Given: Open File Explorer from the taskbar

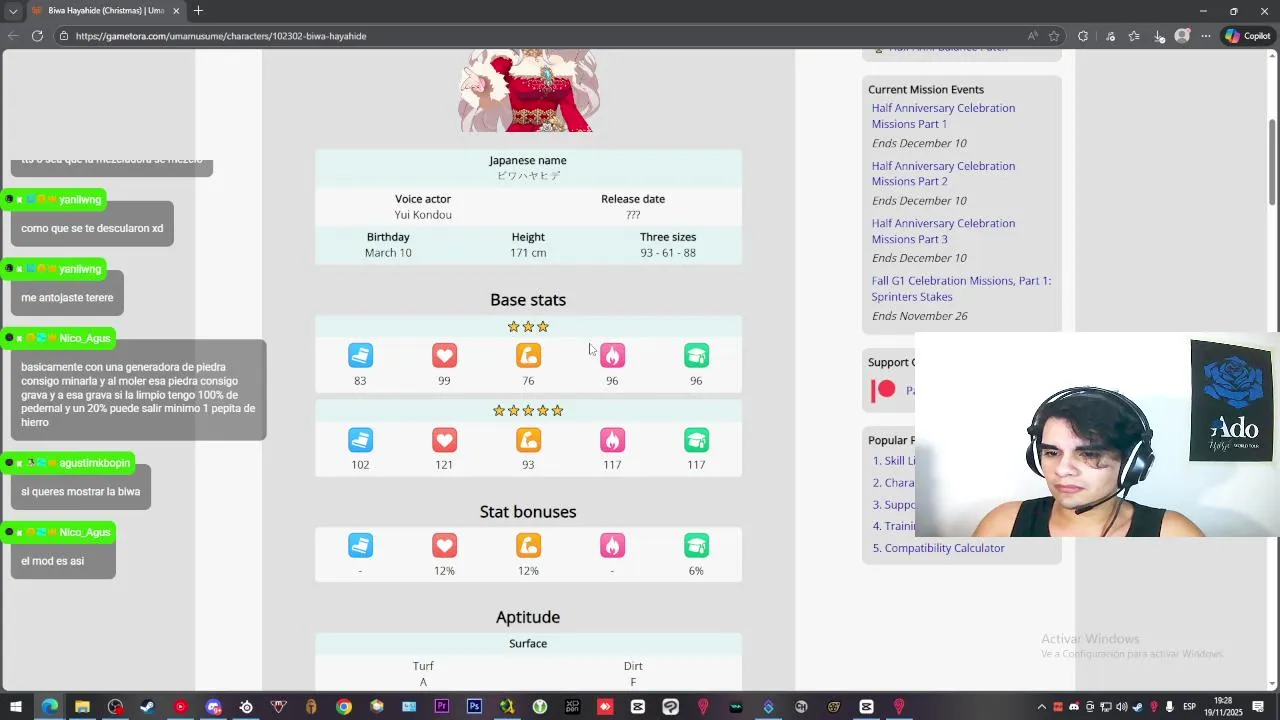Looking at the screenshot, I should pyautogui.click(x=82, y=707).
